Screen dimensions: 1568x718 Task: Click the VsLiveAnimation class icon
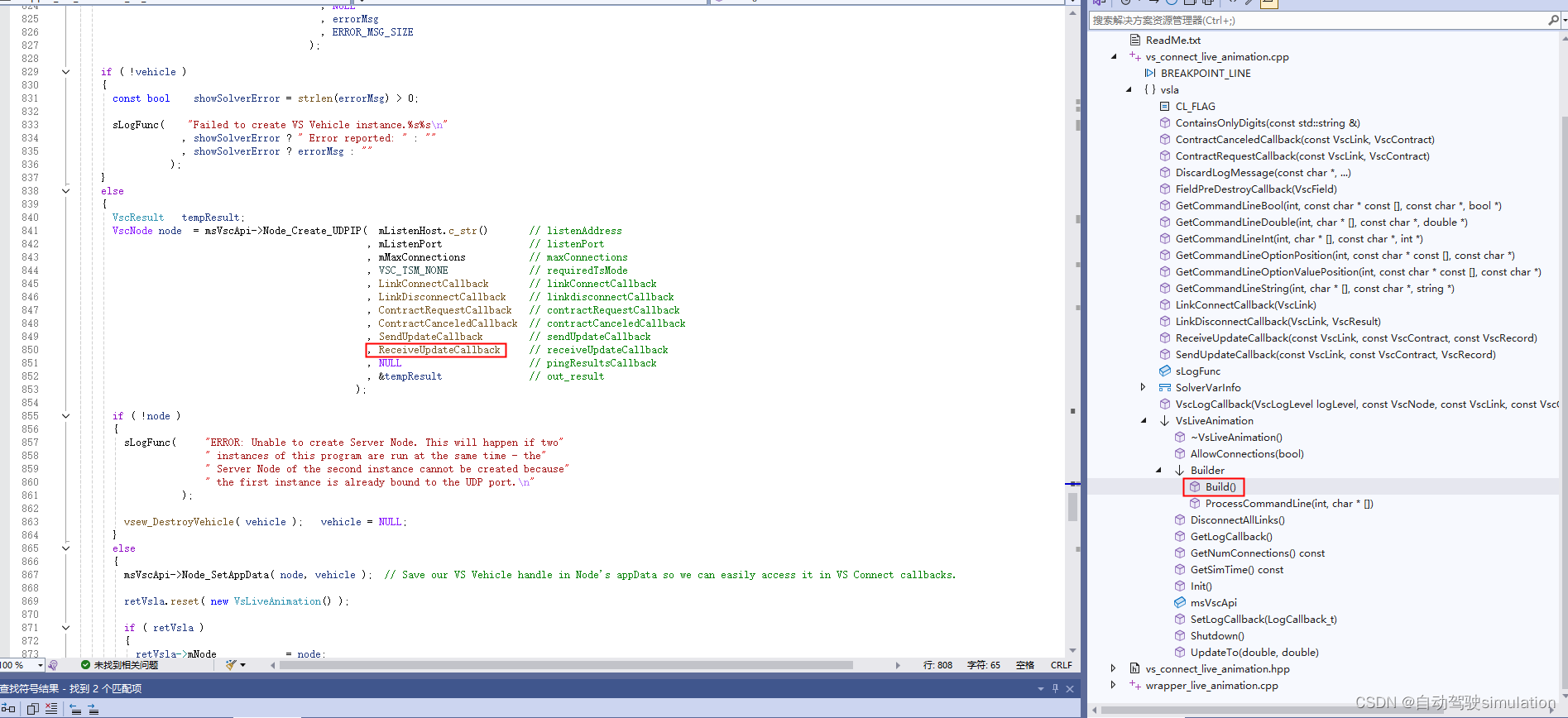click(1165, 420)
